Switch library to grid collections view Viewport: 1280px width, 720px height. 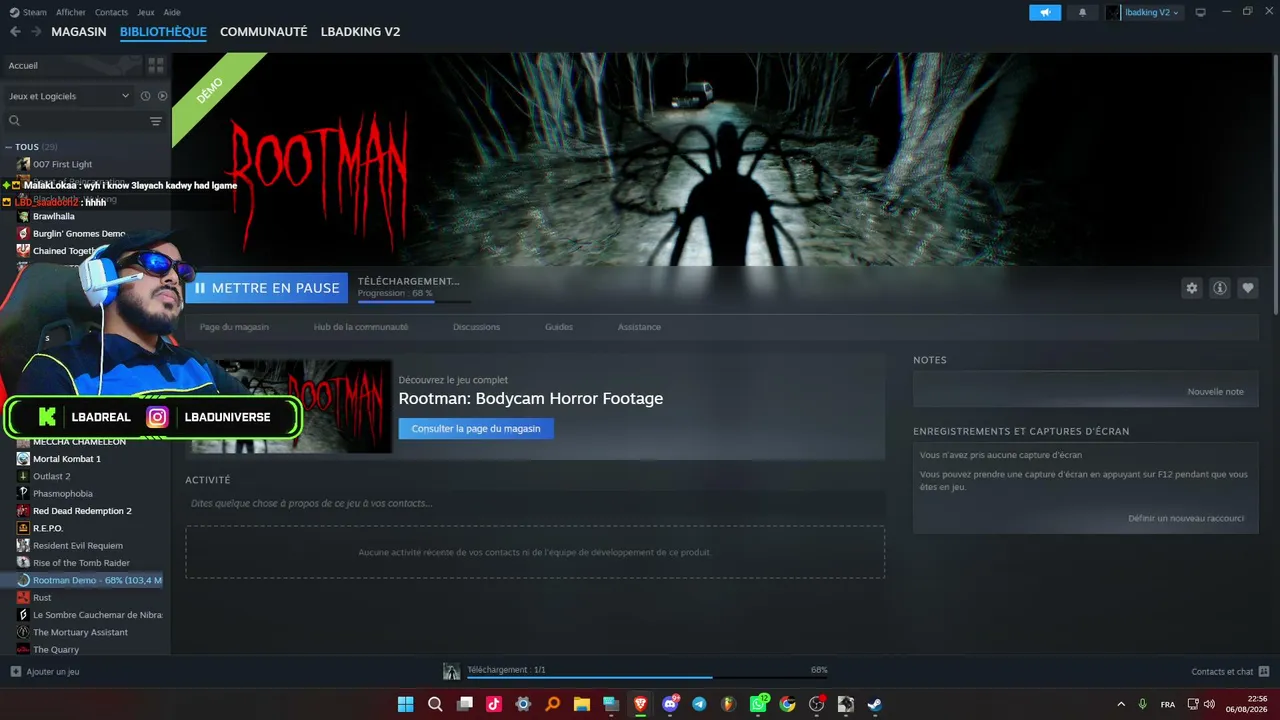coord(156,65)
